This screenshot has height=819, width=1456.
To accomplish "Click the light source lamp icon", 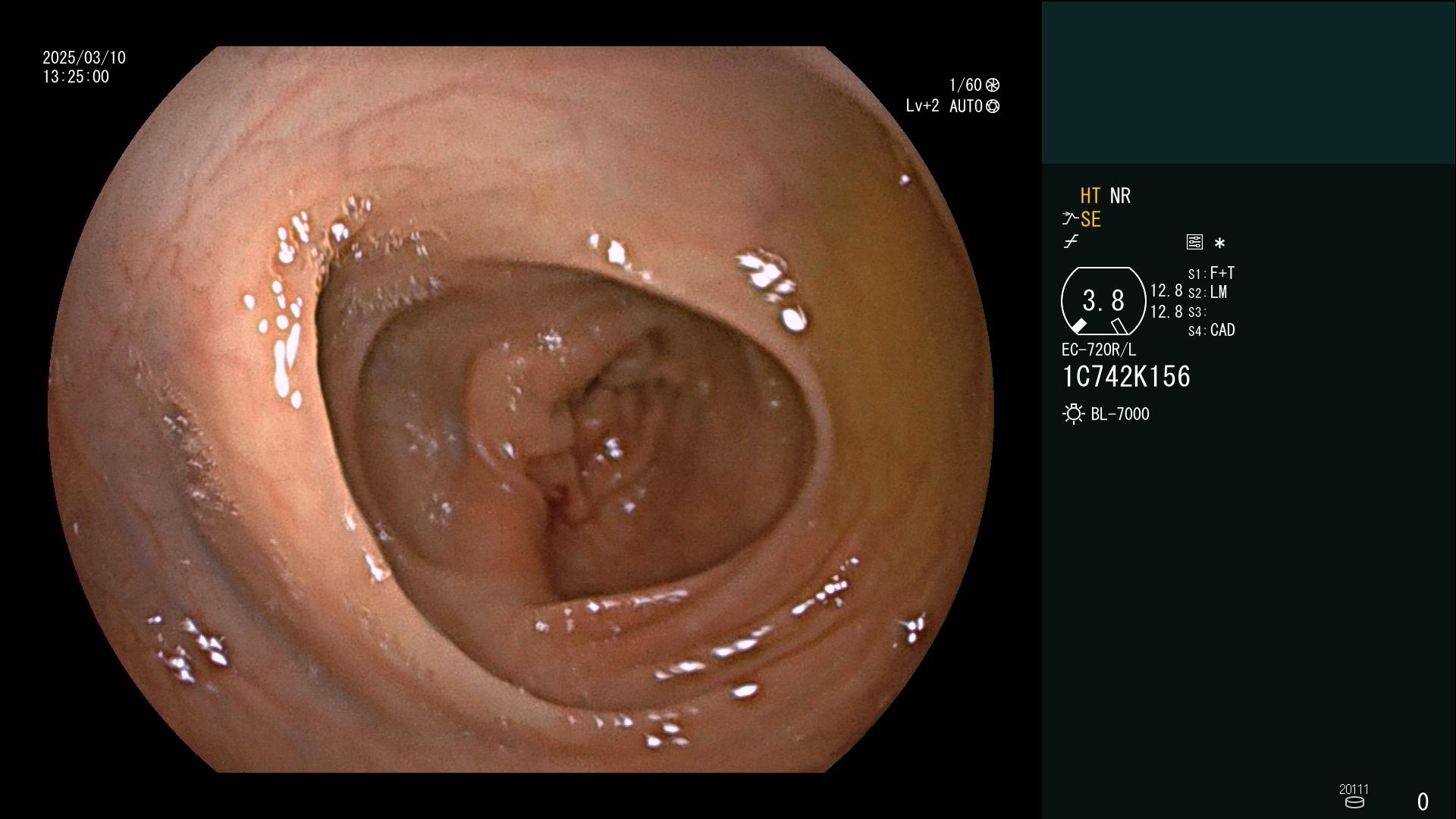I will tap(1073, 414).
